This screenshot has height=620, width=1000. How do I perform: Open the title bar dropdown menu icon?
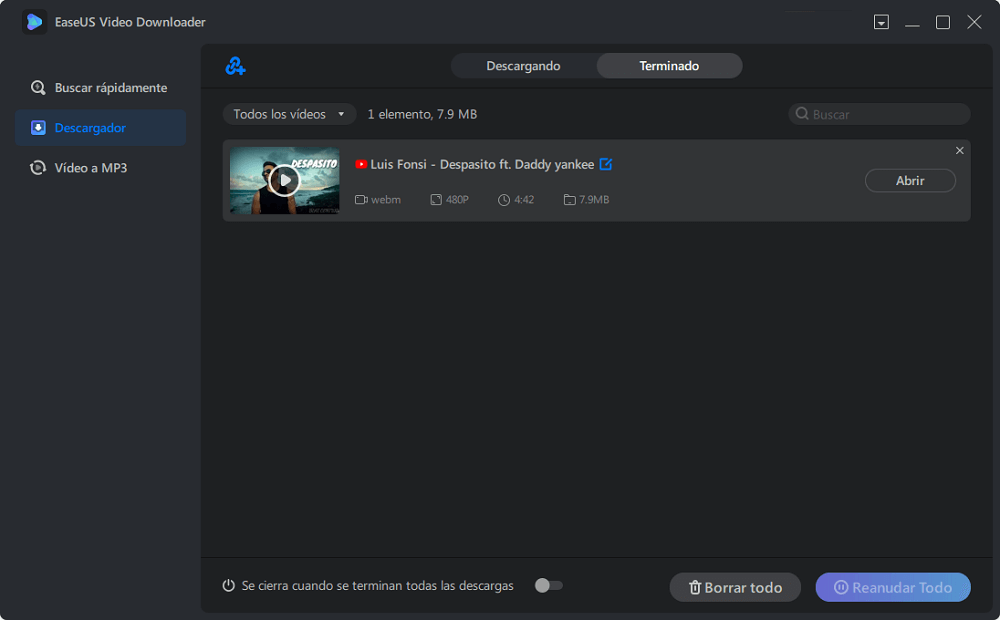[881, 22]
